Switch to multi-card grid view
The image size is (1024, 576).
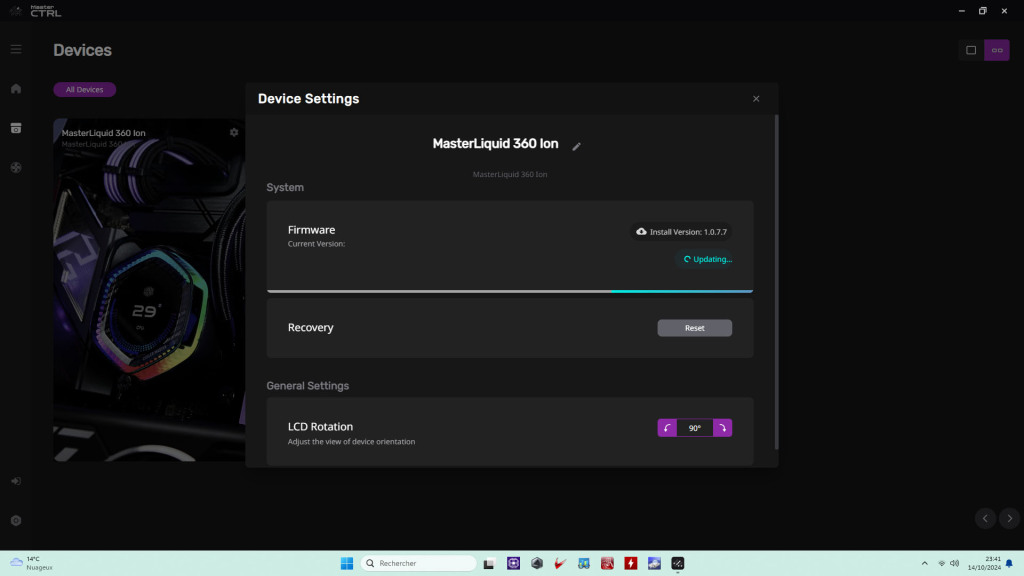[997, 50]
